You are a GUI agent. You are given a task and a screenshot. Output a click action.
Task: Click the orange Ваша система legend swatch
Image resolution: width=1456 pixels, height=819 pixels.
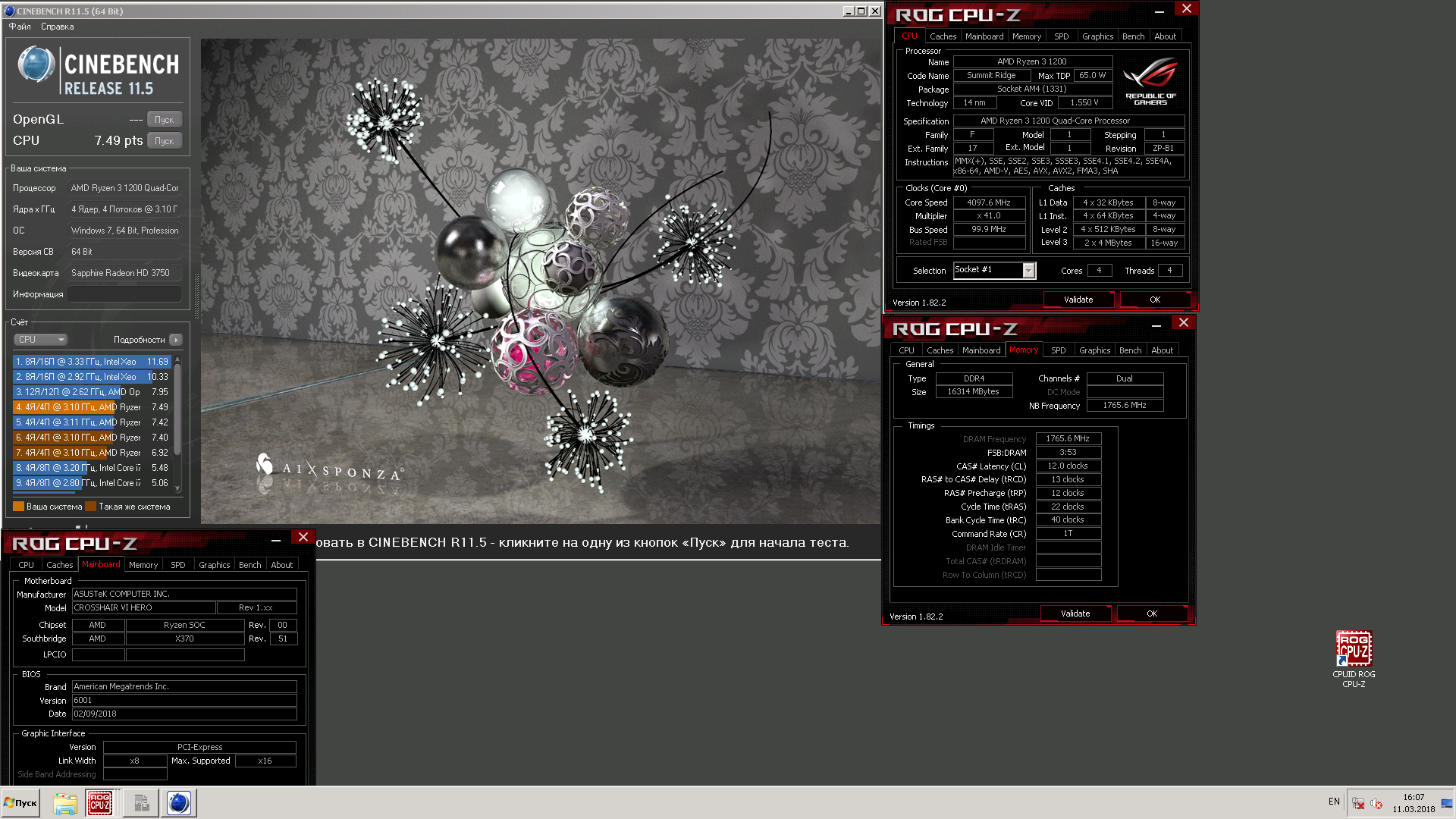18,507
